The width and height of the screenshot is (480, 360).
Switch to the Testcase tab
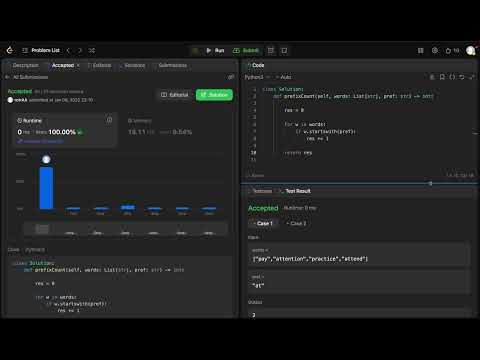click(260, 191)
